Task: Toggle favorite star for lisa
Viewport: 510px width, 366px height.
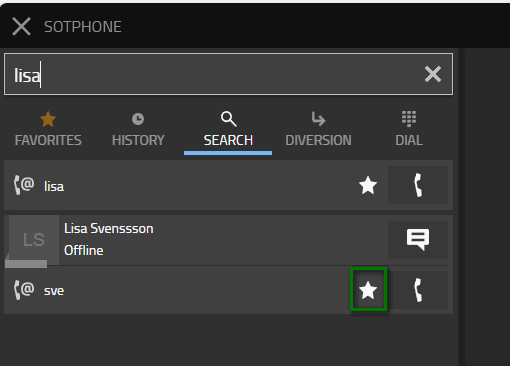Action: coord(368,185)
